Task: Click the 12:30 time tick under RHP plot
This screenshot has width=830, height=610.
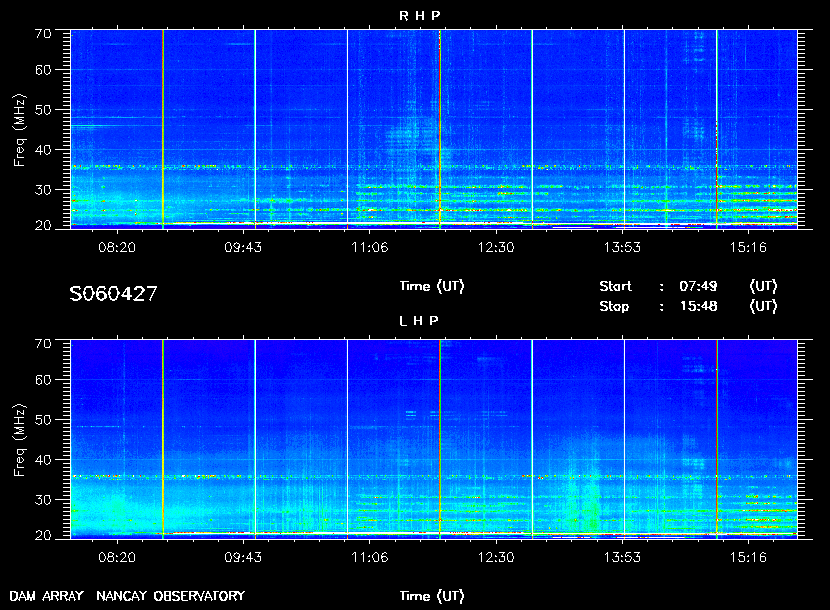Action: (x=496, y=247)
